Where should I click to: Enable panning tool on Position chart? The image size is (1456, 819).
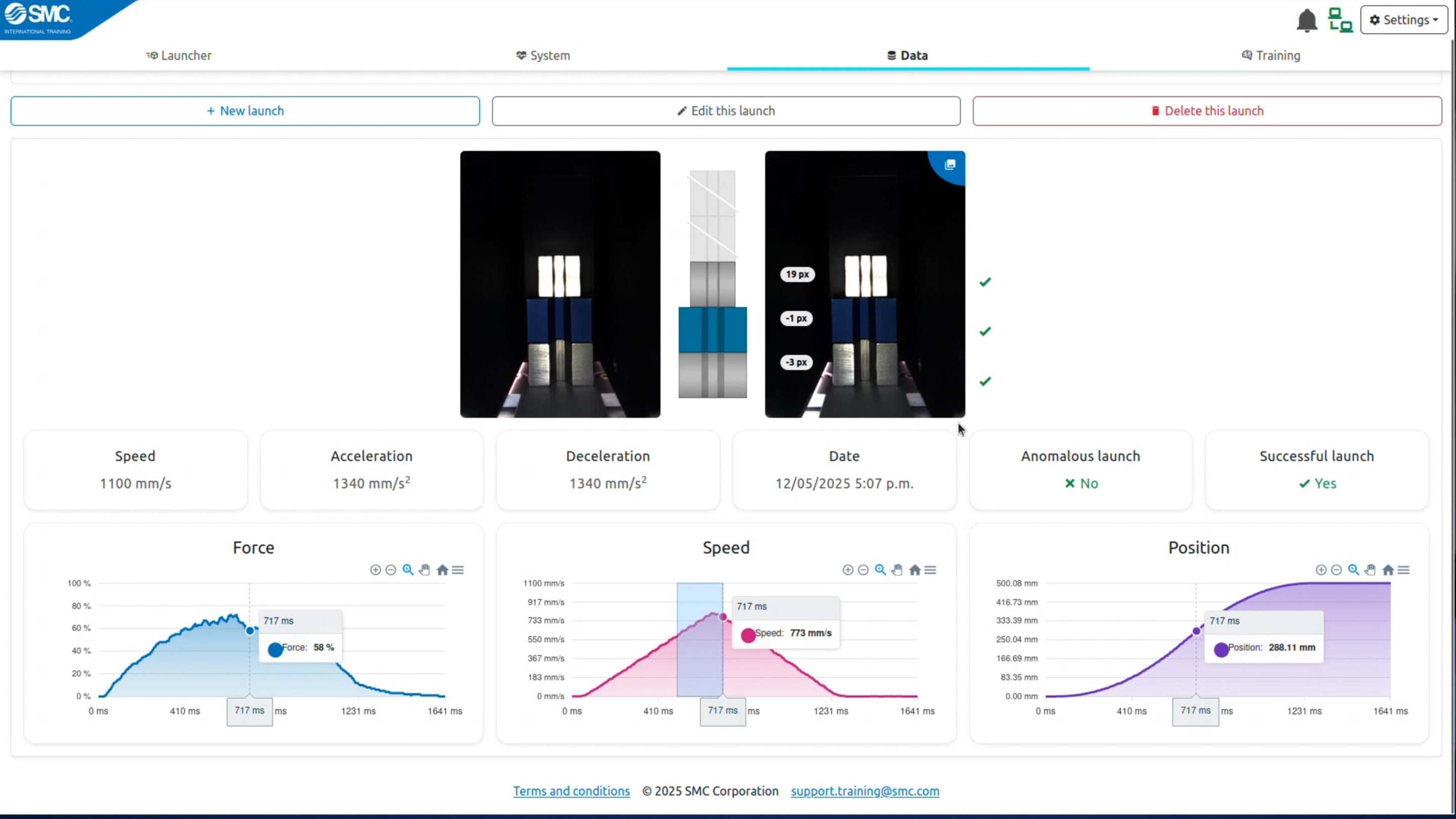pyautogui.click(x=1370, y=570)
